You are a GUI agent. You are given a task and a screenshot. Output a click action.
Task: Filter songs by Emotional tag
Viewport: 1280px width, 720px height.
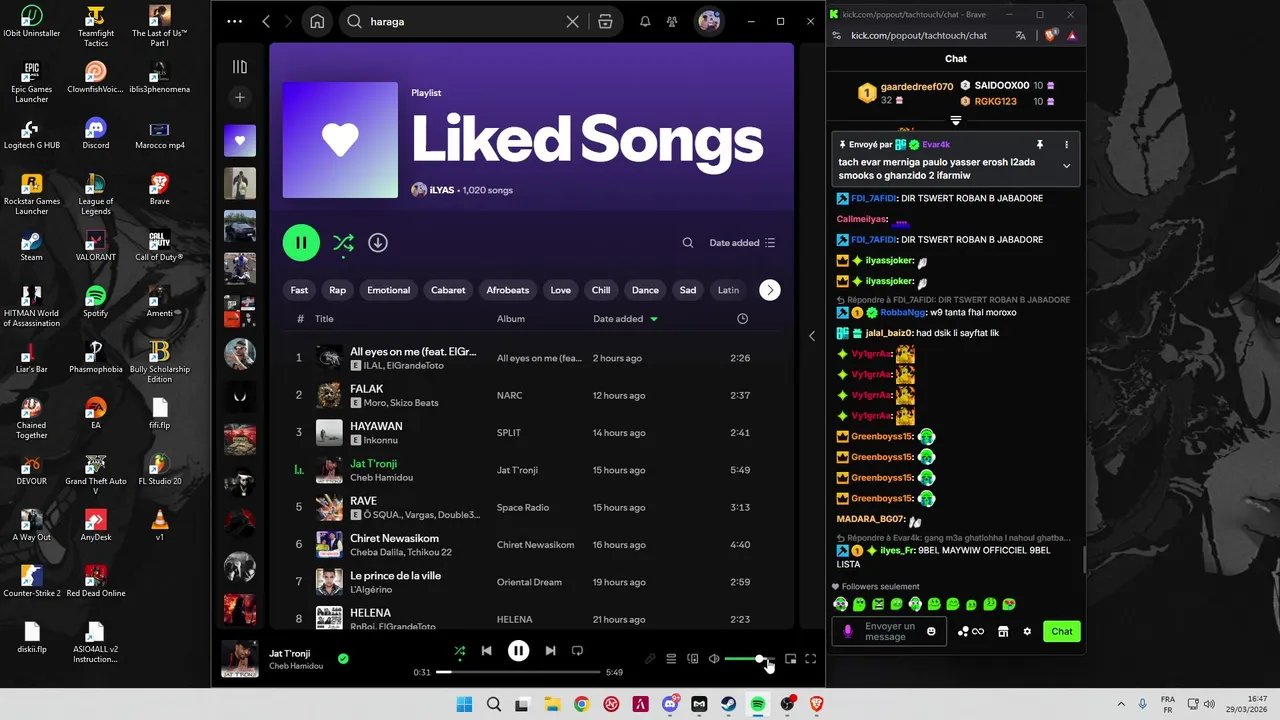(388, 290)
